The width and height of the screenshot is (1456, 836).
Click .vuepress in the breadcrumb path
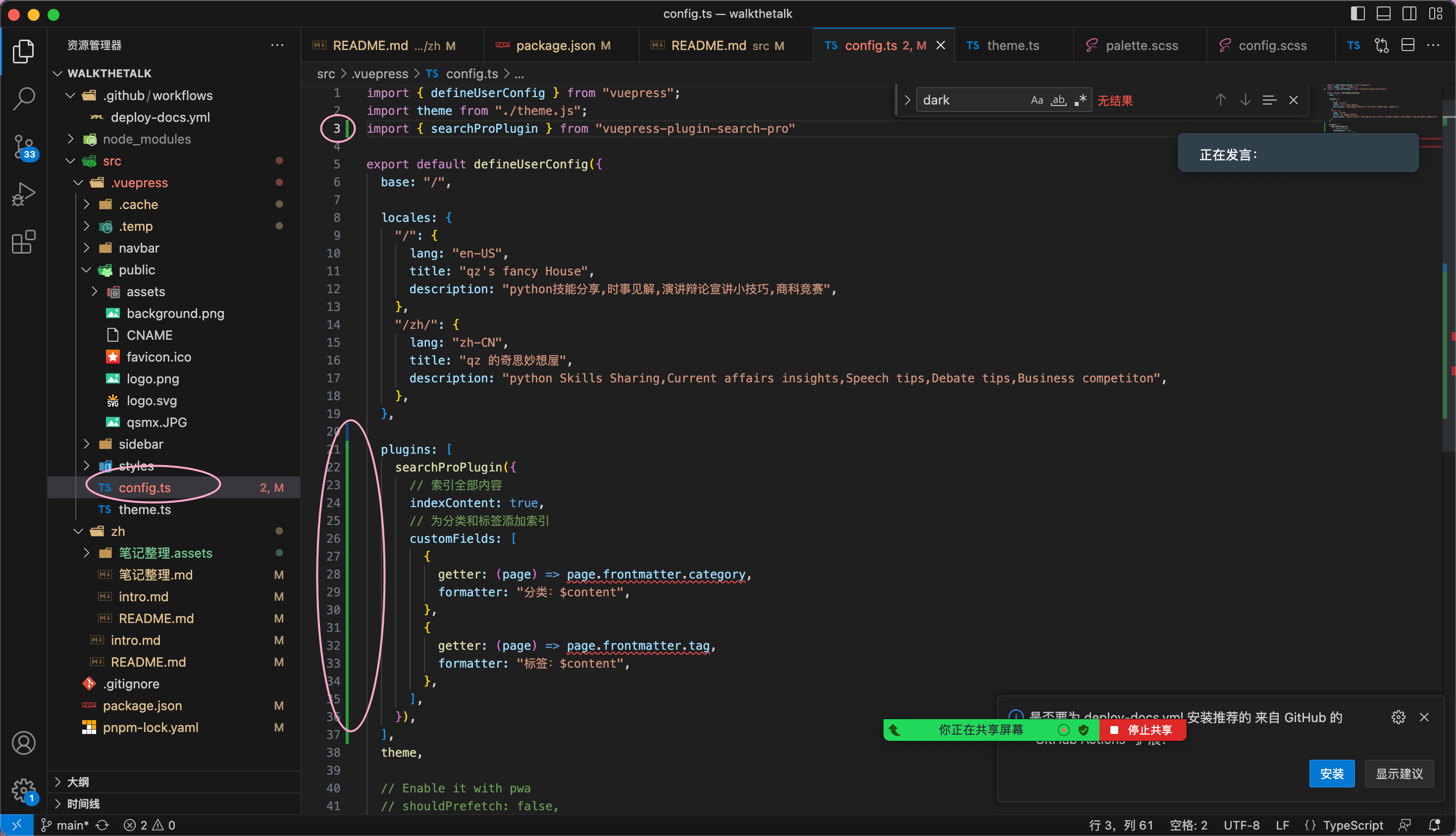[x=379, y=73]
